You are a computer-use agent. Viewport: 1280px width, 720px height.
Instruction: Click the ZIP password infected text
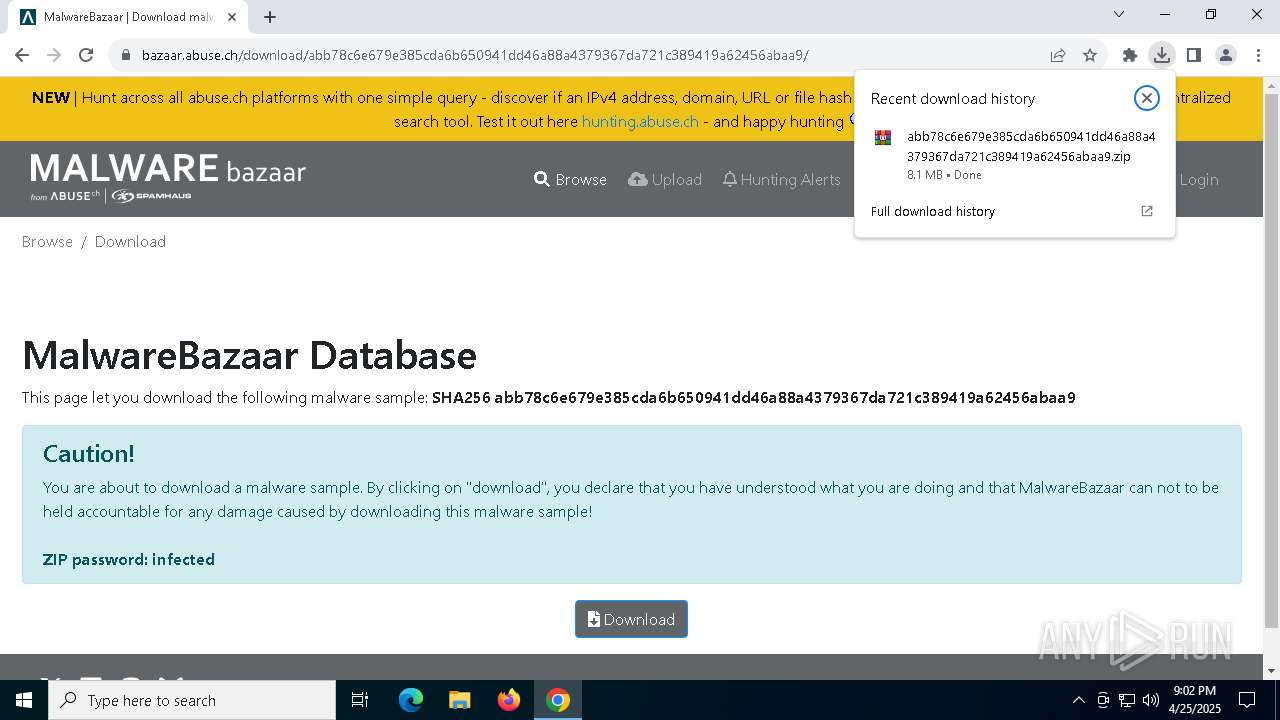(x=129, y=559)
